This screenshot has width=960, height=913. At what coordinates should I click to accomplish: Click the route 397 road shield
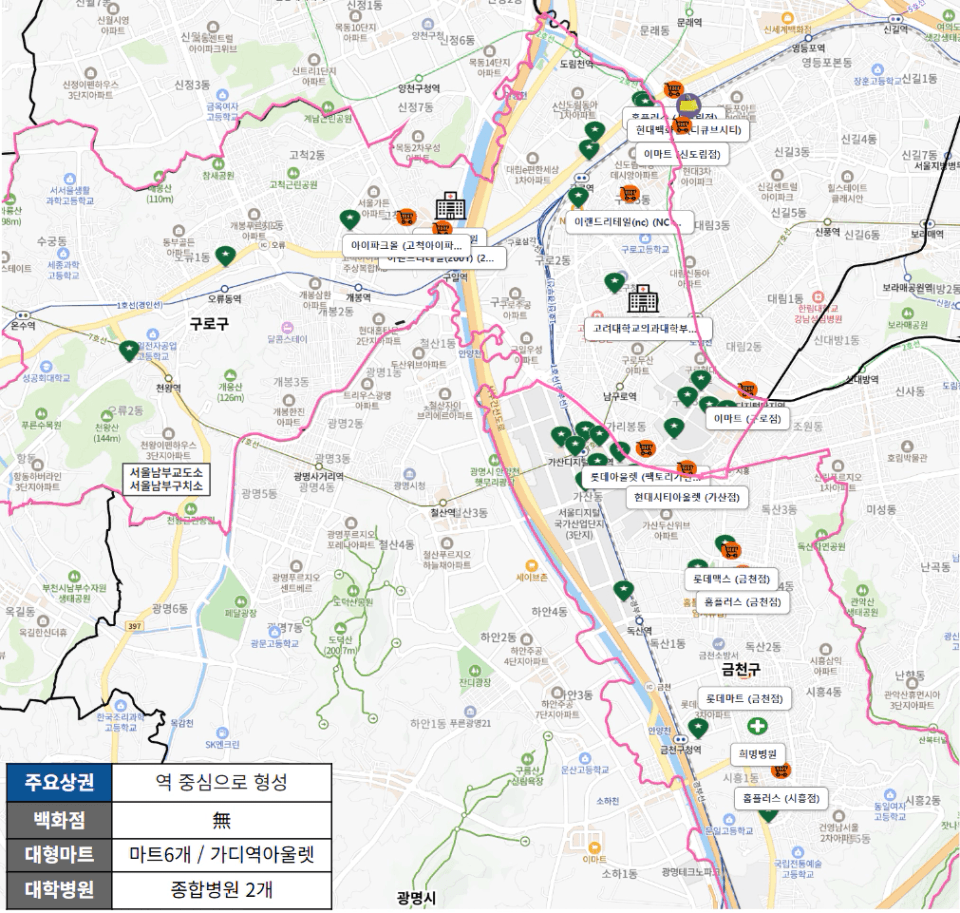[x=135, y=626]
